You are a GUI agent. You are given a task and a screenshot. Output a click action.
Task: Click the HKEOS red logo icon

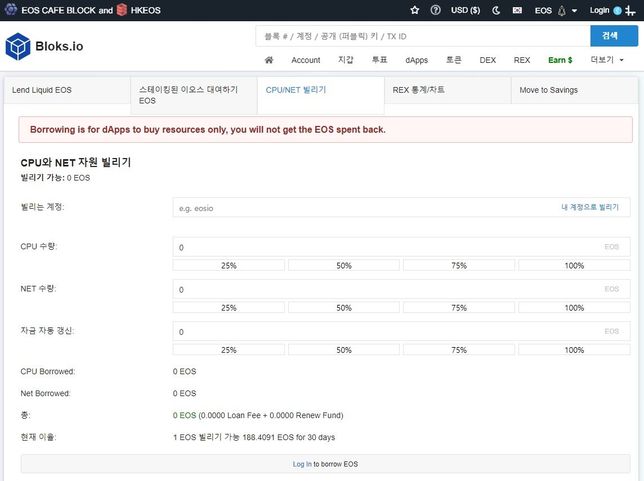point(122,10)
